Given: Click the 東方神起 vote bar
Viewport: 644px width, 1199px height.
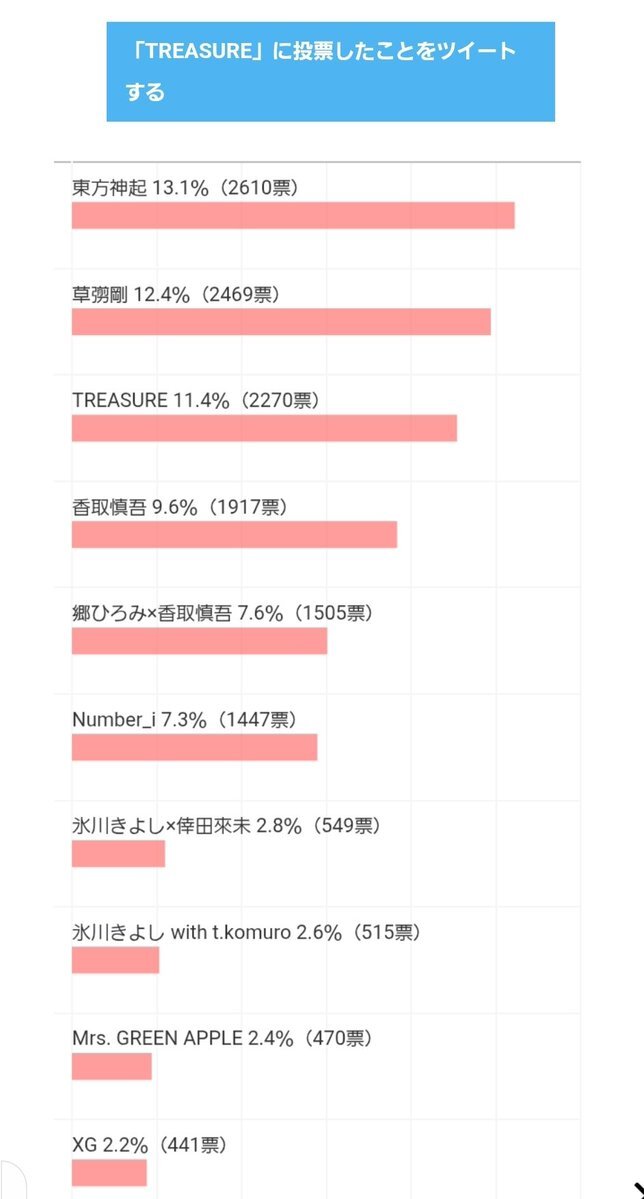Looking at the screenshot, I should tap(293, 216).
